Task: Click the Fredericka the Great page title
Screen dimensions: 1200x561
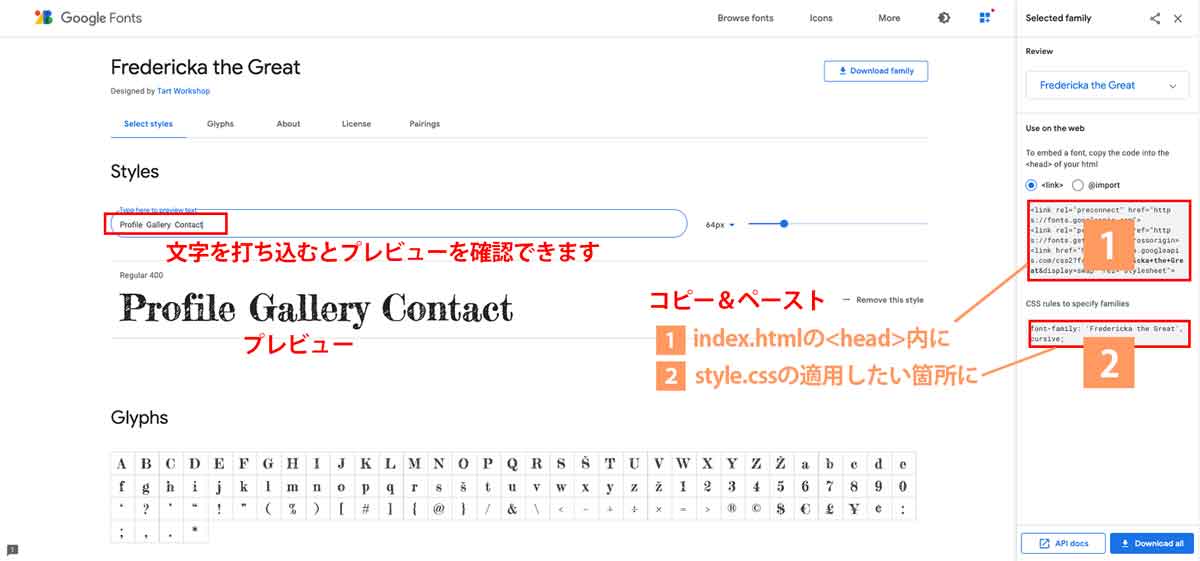Action: click(206, 68)
